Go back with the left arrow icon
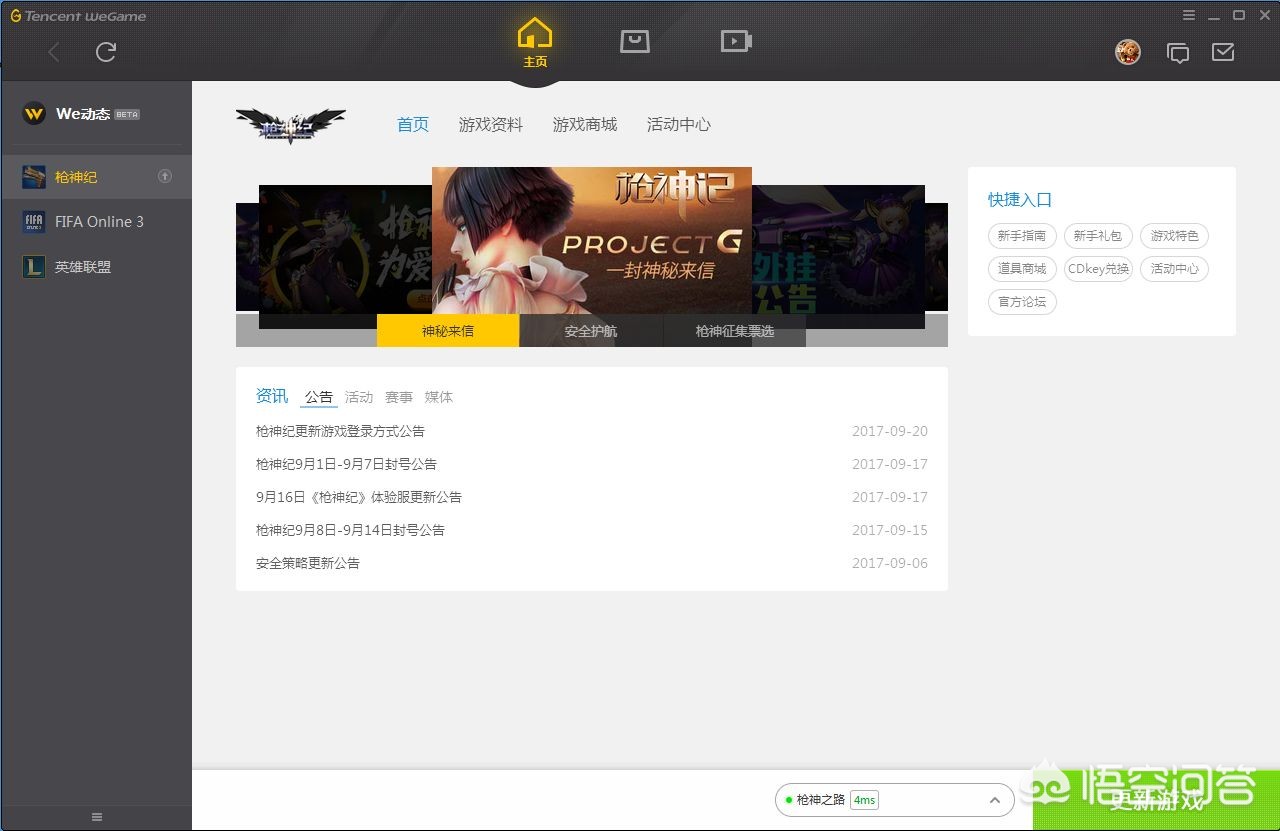1280x831 pixels. click(54, 52)
